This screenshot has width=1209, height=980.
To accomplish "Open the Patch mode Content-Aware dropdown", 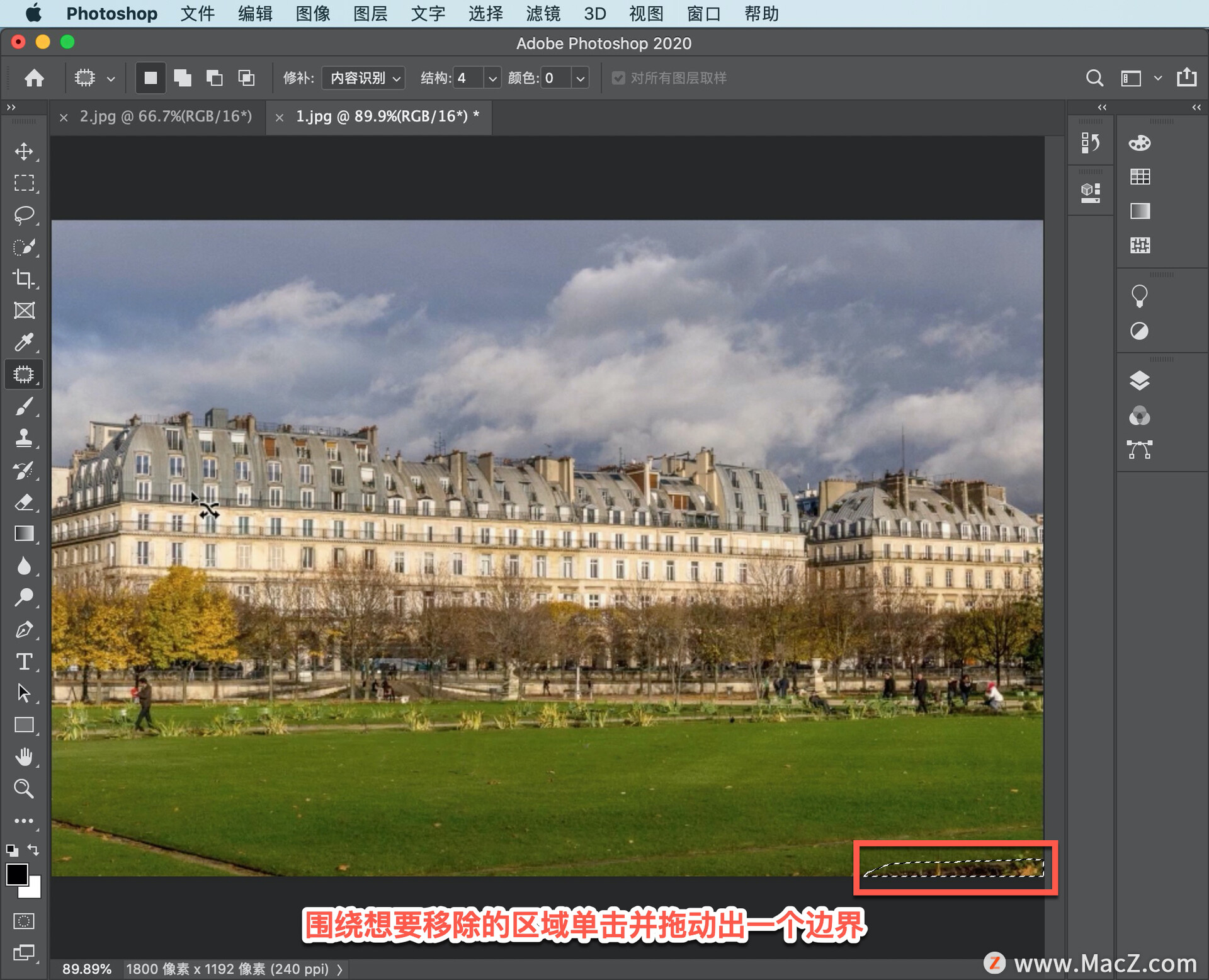I will [x=363, y=78].
